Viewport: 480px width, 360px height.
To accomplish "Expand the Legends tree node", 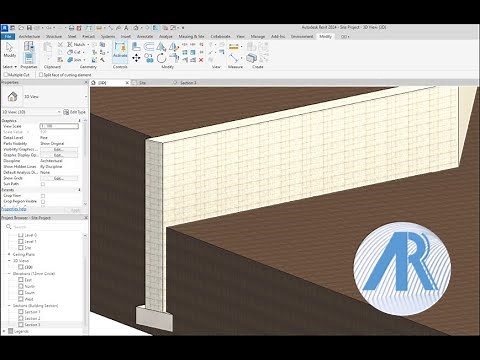I will pyautogui.click(x=4, y=331).
